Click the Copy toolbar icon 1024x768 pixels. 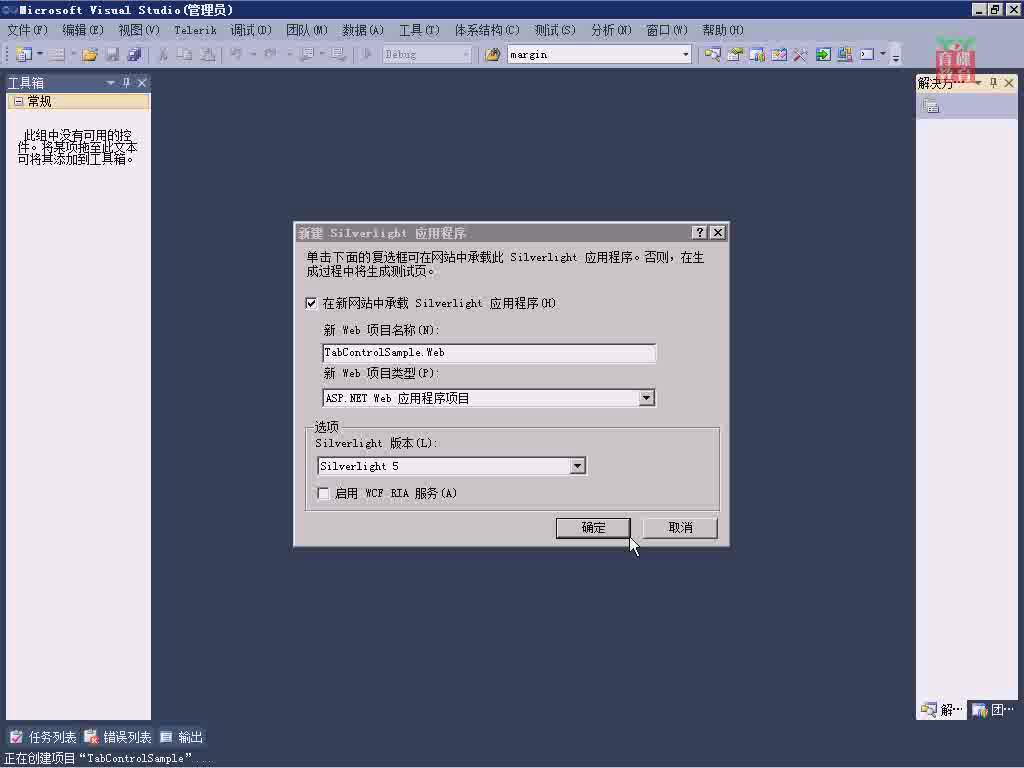(185, 55)
